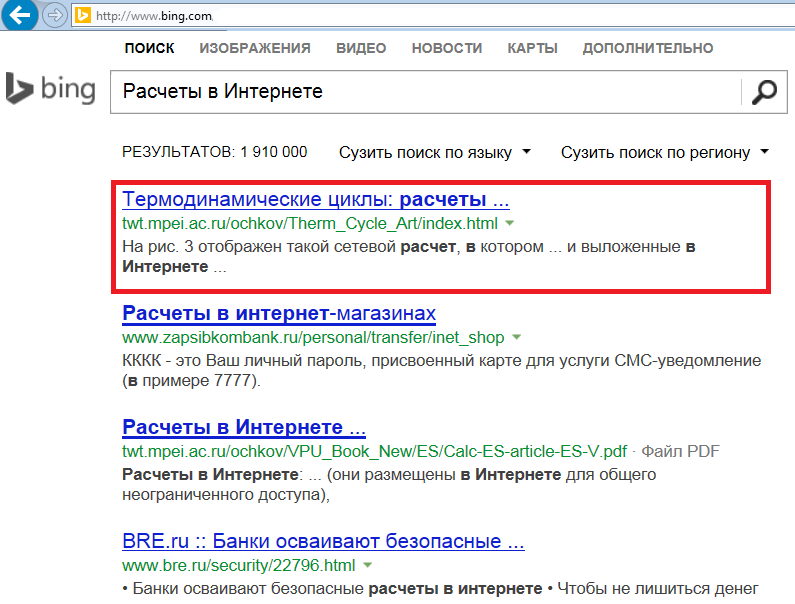Click the browser Back arrow button
Image resolution: width=795 pixels, height=604 pixels.
click(19, 15)
